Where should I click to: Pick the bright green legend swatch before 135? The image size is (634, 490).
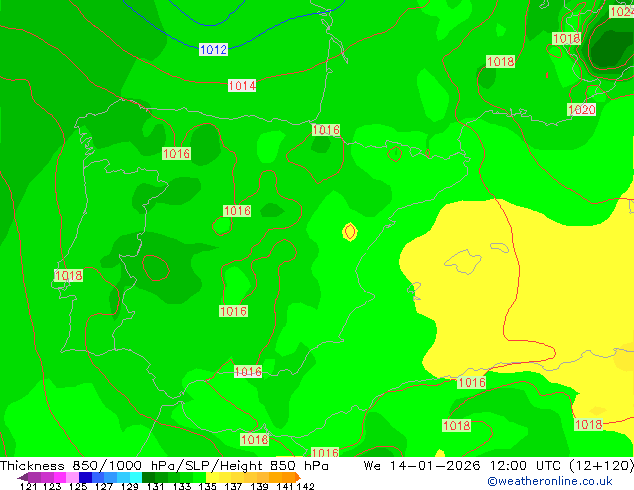point(200,477)
